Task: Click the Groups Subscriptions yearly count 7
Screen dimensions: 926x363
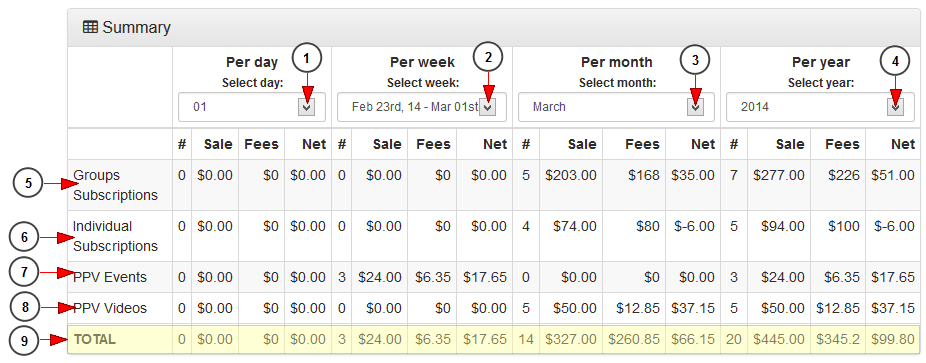Action: [733, 175]
